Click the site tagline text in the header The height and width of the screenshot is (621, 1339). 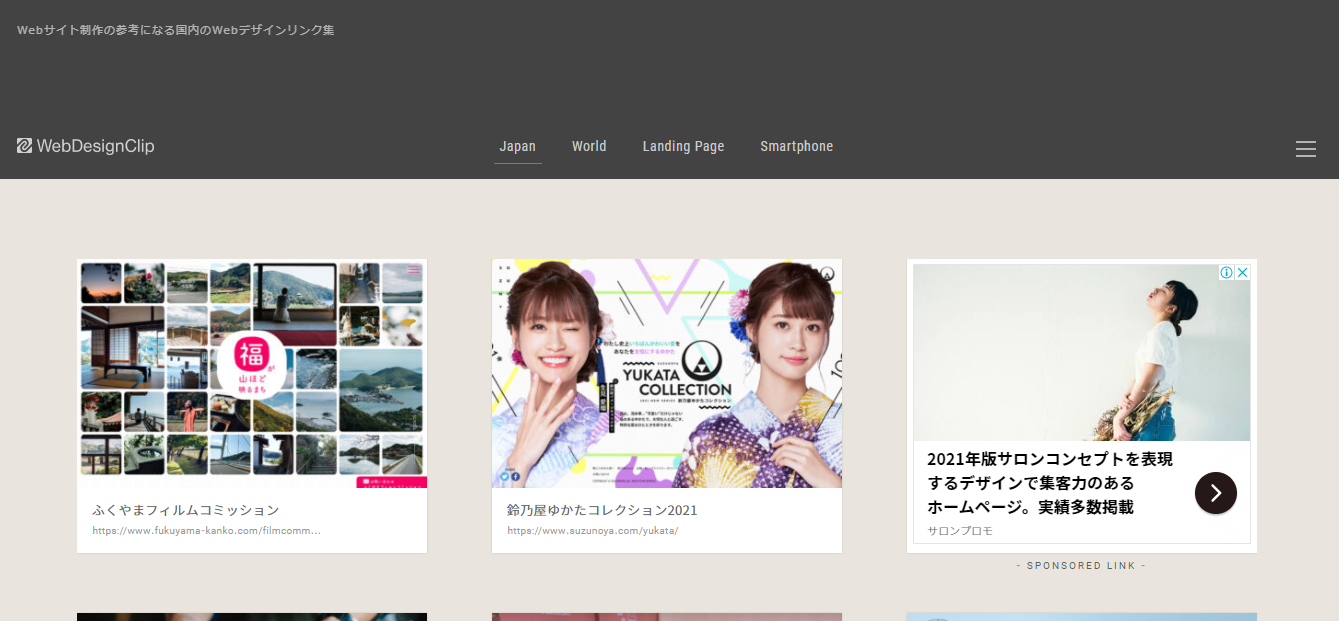176,30
